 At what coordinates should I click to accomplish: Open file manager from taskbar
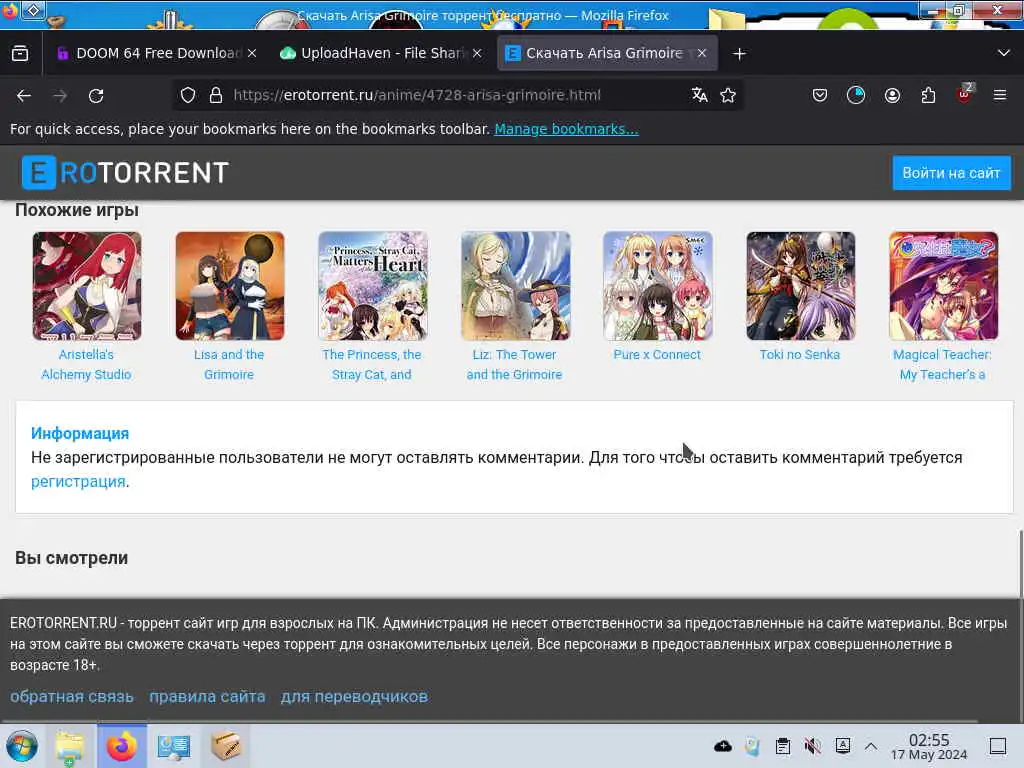(x=70, y=746)
